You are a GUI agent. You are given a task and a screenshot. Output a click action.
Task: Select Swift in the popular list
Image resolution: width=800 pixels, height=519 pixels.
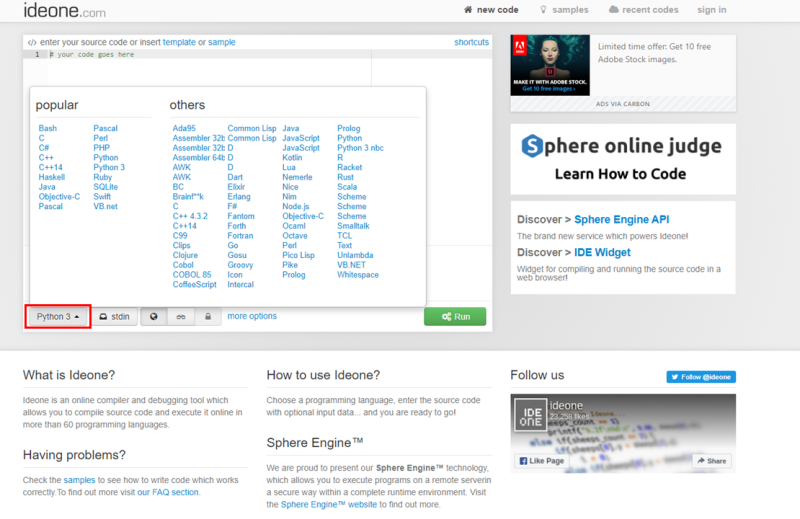(102, 196)
